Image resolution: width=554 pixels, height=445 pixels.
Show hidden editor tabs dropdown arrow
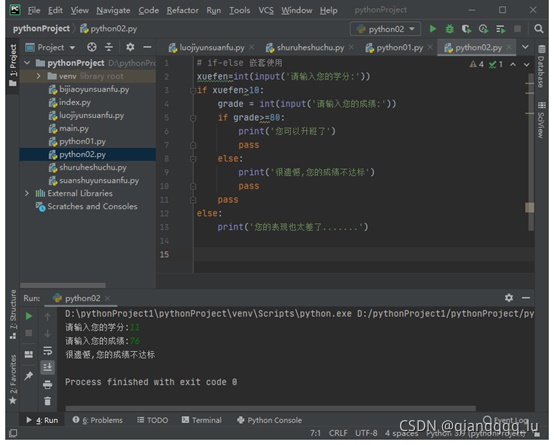tap(525, 47)
